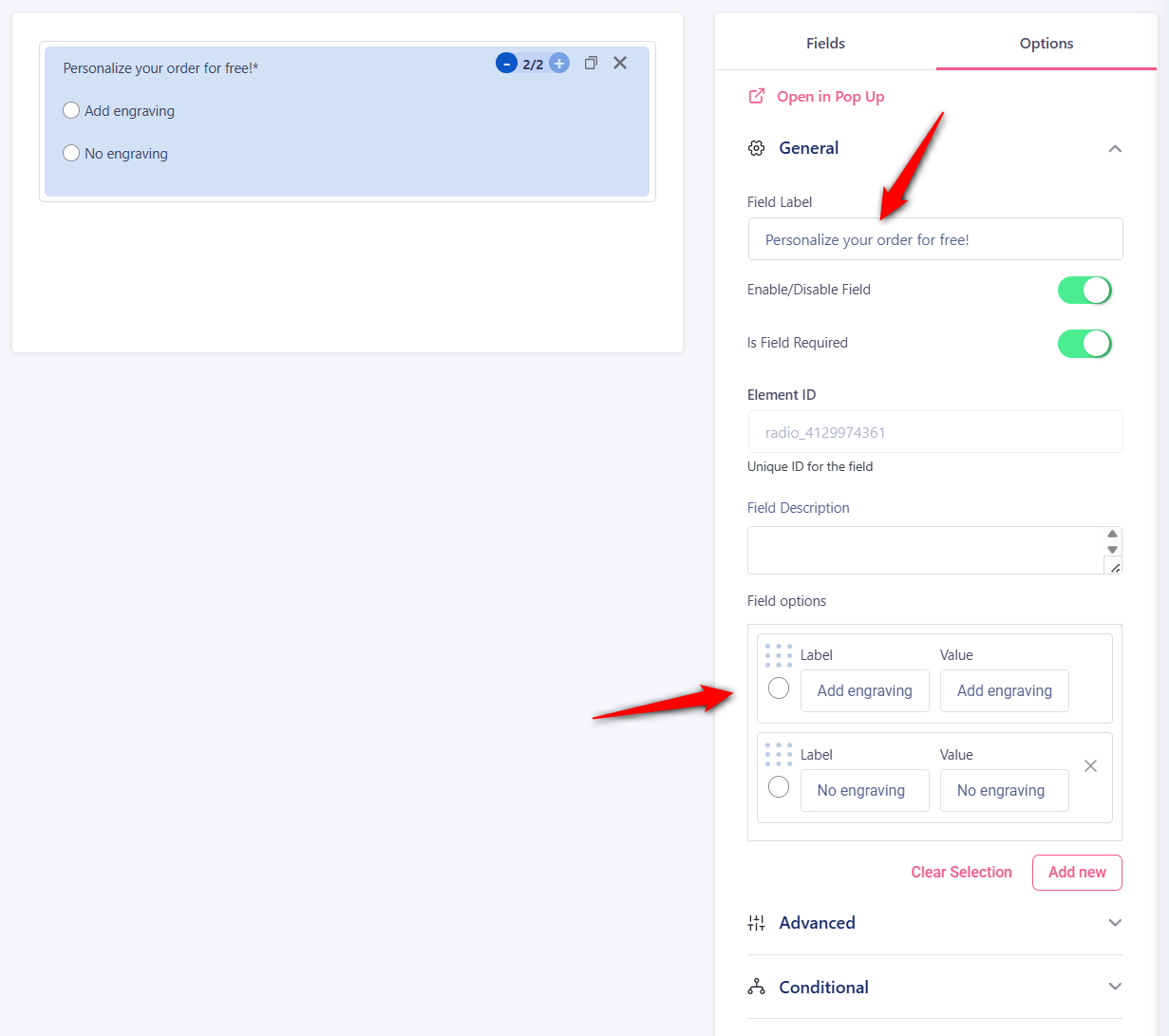This screenshot has height=1036, width=1169.
Task: Disable the Enable/Disable Field toggle
Action: (1084, 290)
